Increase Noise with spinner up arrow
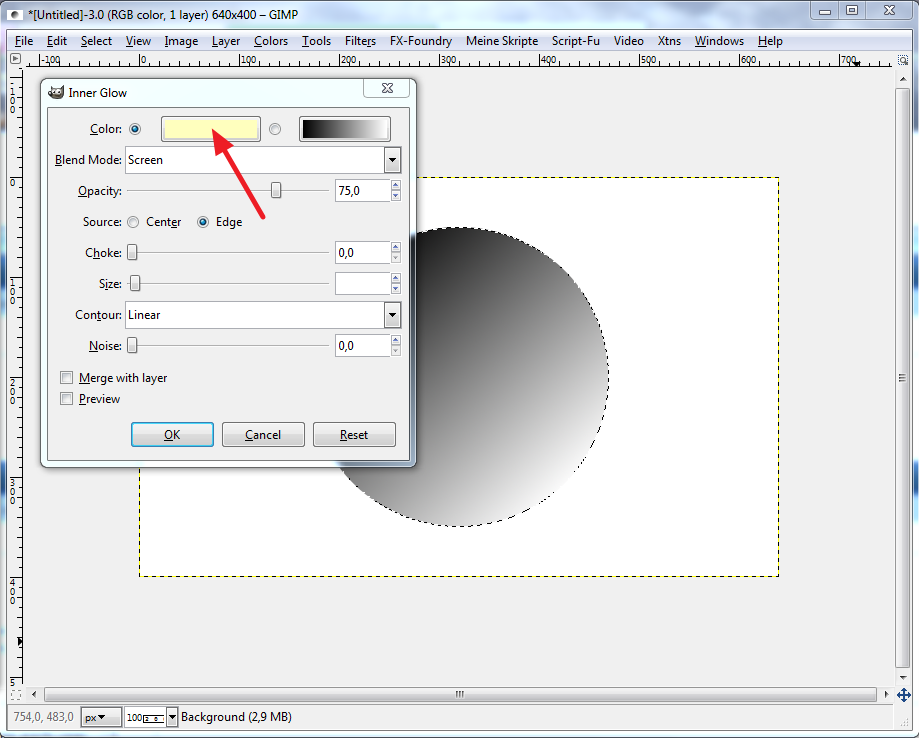Screen dimensions: 919x738 (396, 341)
